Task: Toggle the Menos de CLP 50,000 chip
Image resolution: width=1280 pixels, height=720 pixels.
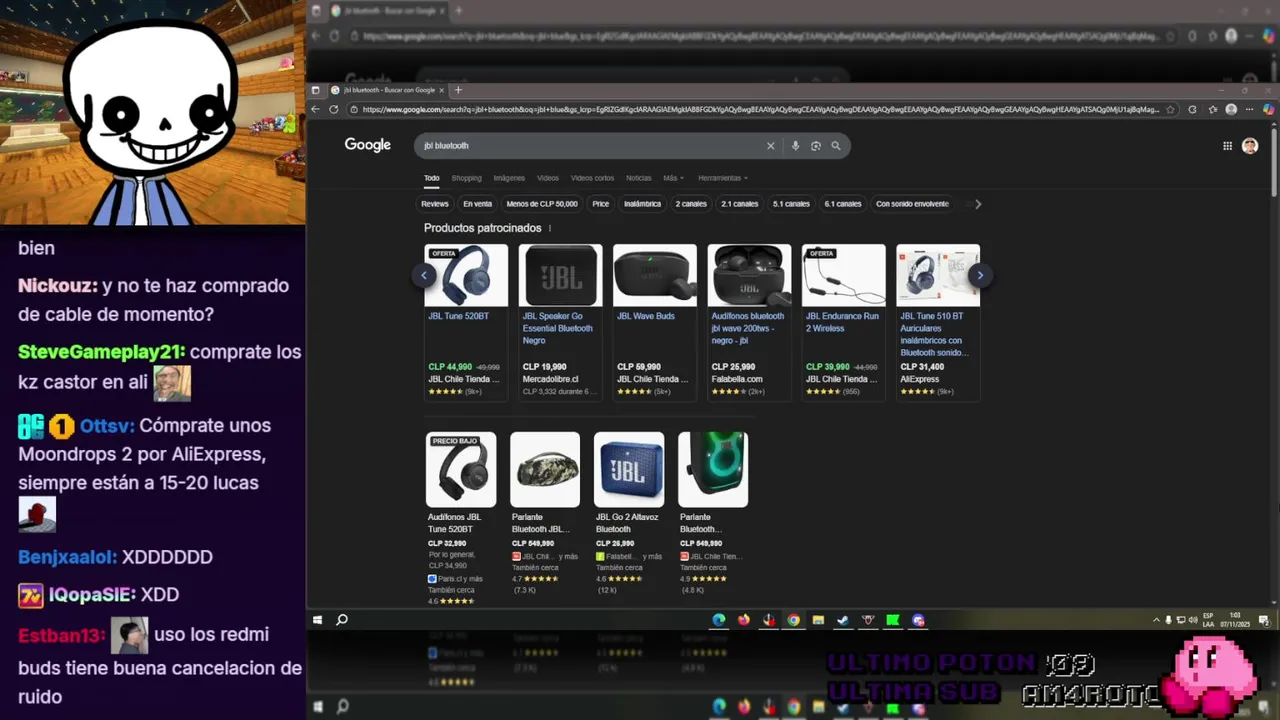Action: tap(542, 204)
